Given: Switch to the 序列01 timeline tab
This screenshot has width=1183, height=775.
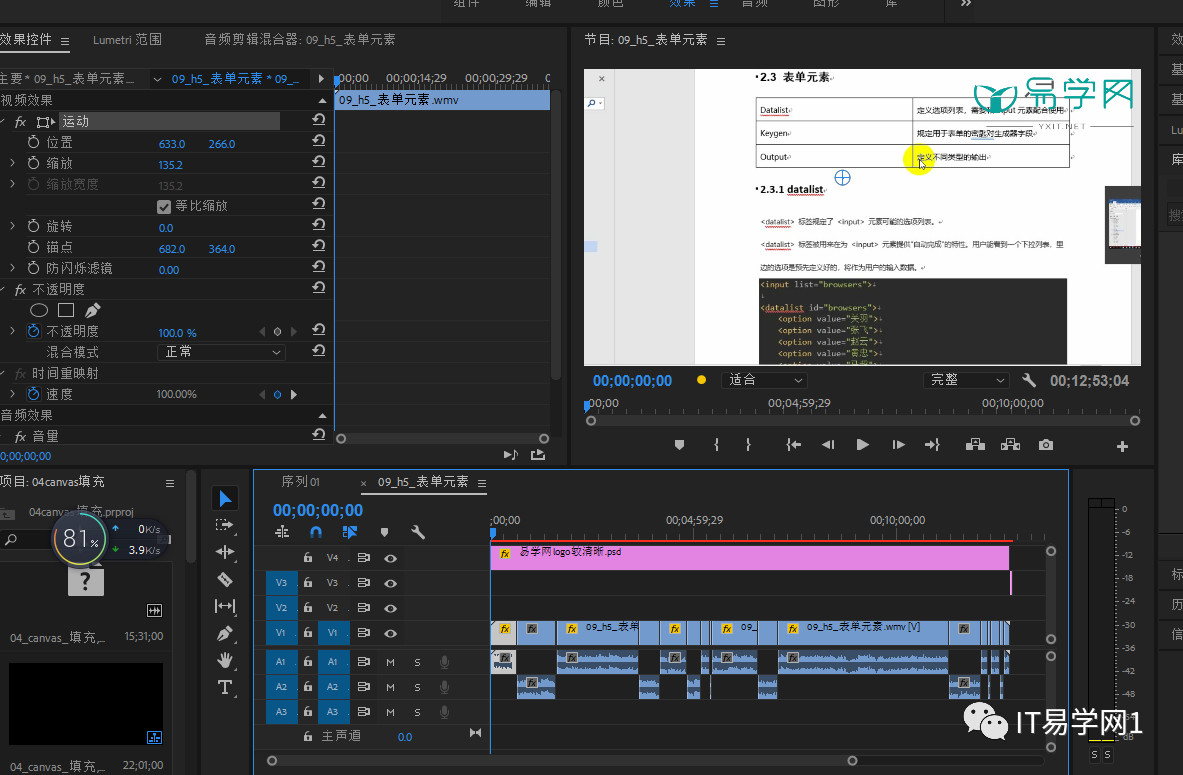Looking at the screenshot, I should tap(301, 482).
